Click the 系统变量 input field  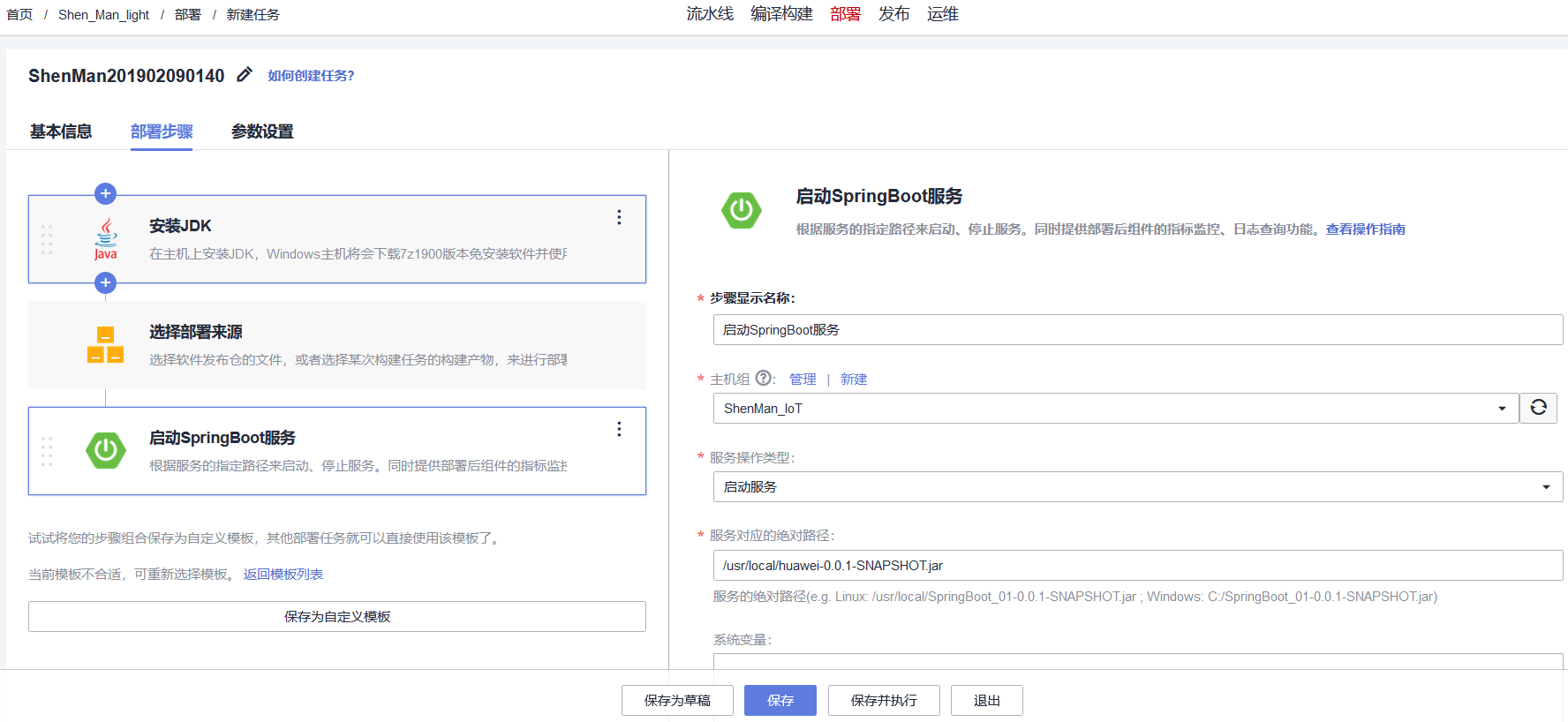point(1138,661)
